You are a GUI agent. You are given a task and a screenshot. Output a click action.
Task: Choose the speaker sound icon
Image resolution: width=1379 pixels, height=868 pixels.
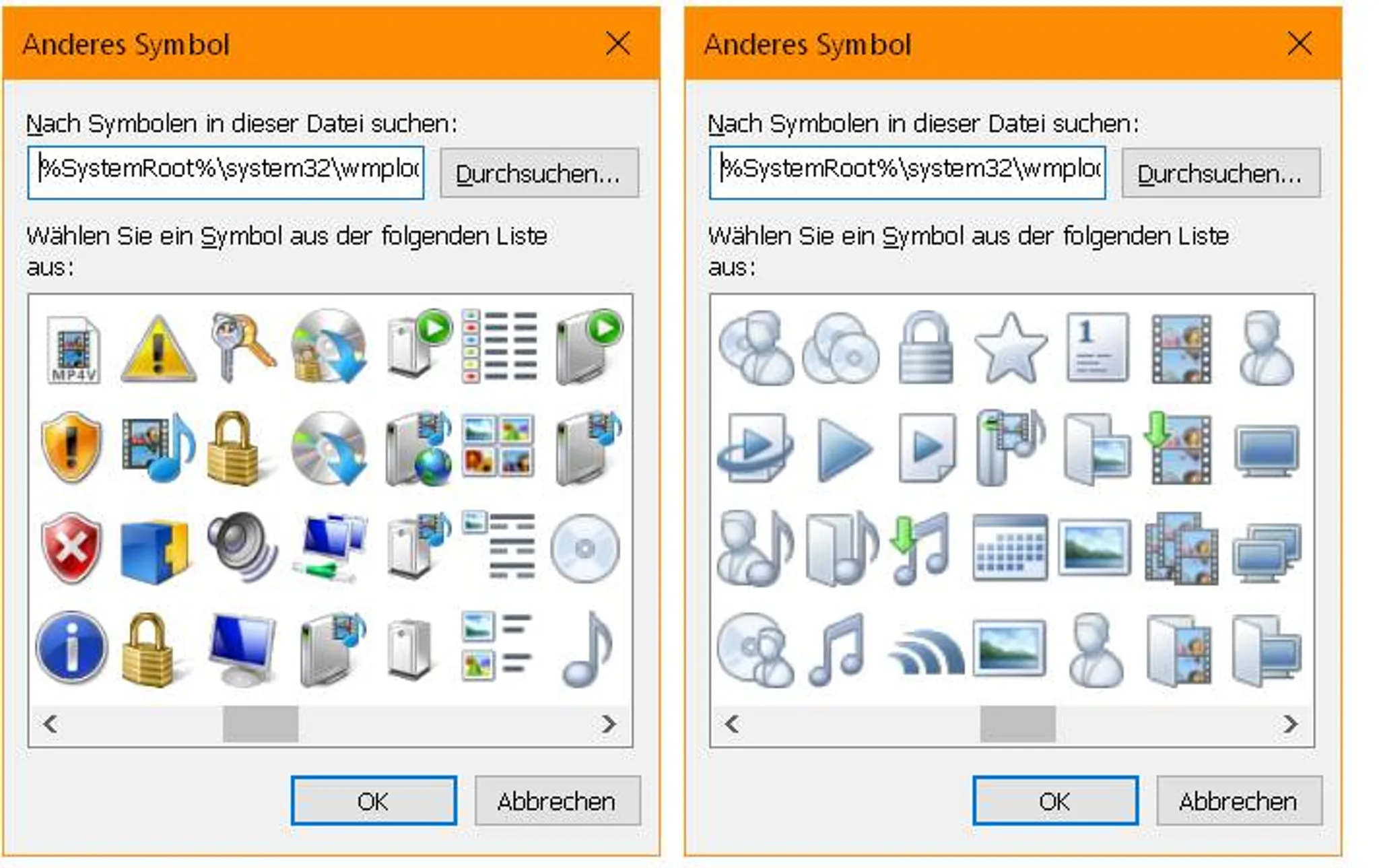click(x=242, y=547)
